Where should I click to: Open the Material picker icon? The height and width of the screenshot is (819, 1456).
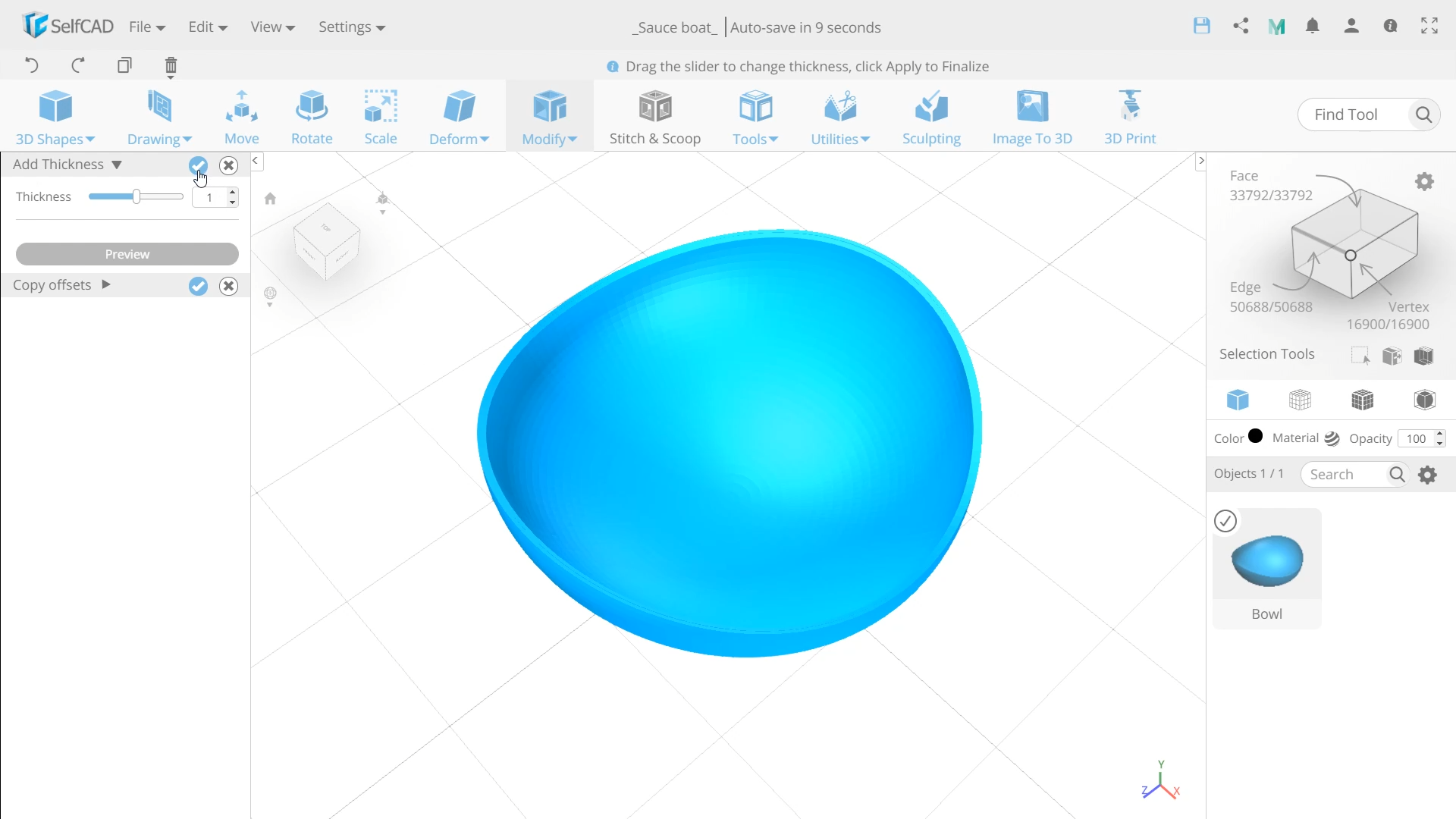pyautogui.click(x=1332, y=438)
